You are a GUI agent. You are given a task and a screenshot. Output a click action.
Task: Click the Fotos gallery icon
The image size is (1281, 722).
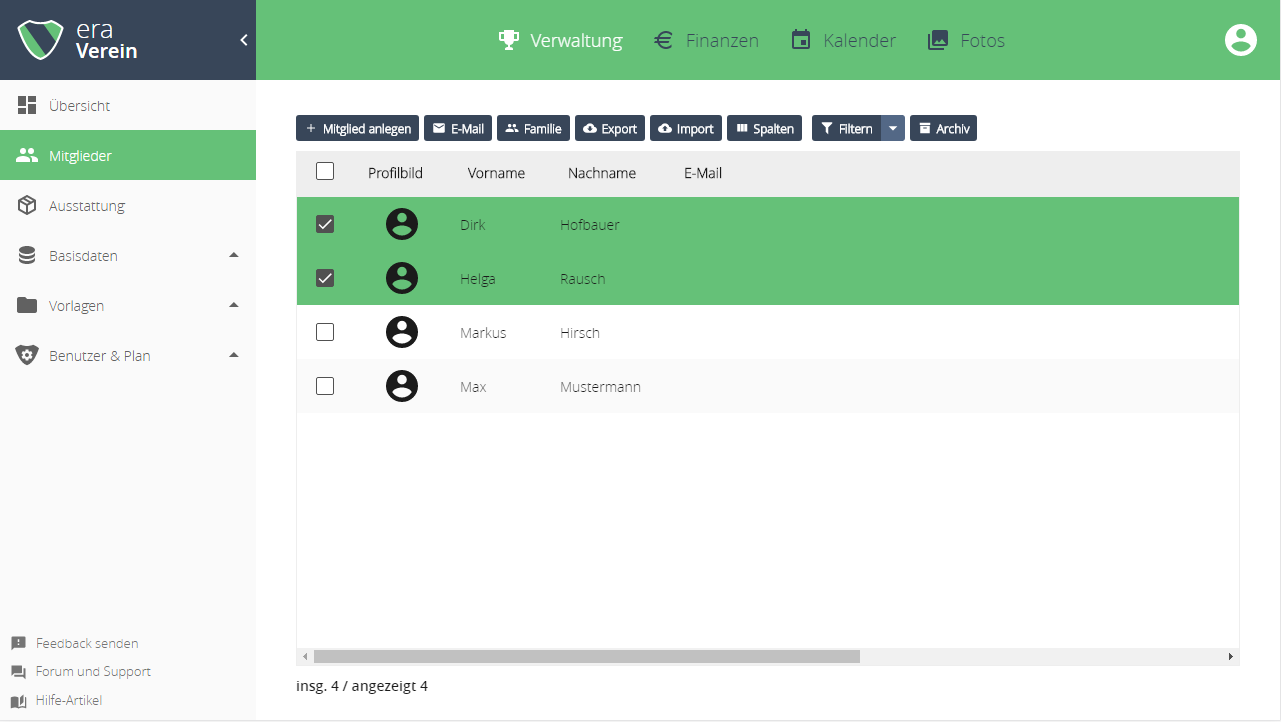(x=938, y=40)
